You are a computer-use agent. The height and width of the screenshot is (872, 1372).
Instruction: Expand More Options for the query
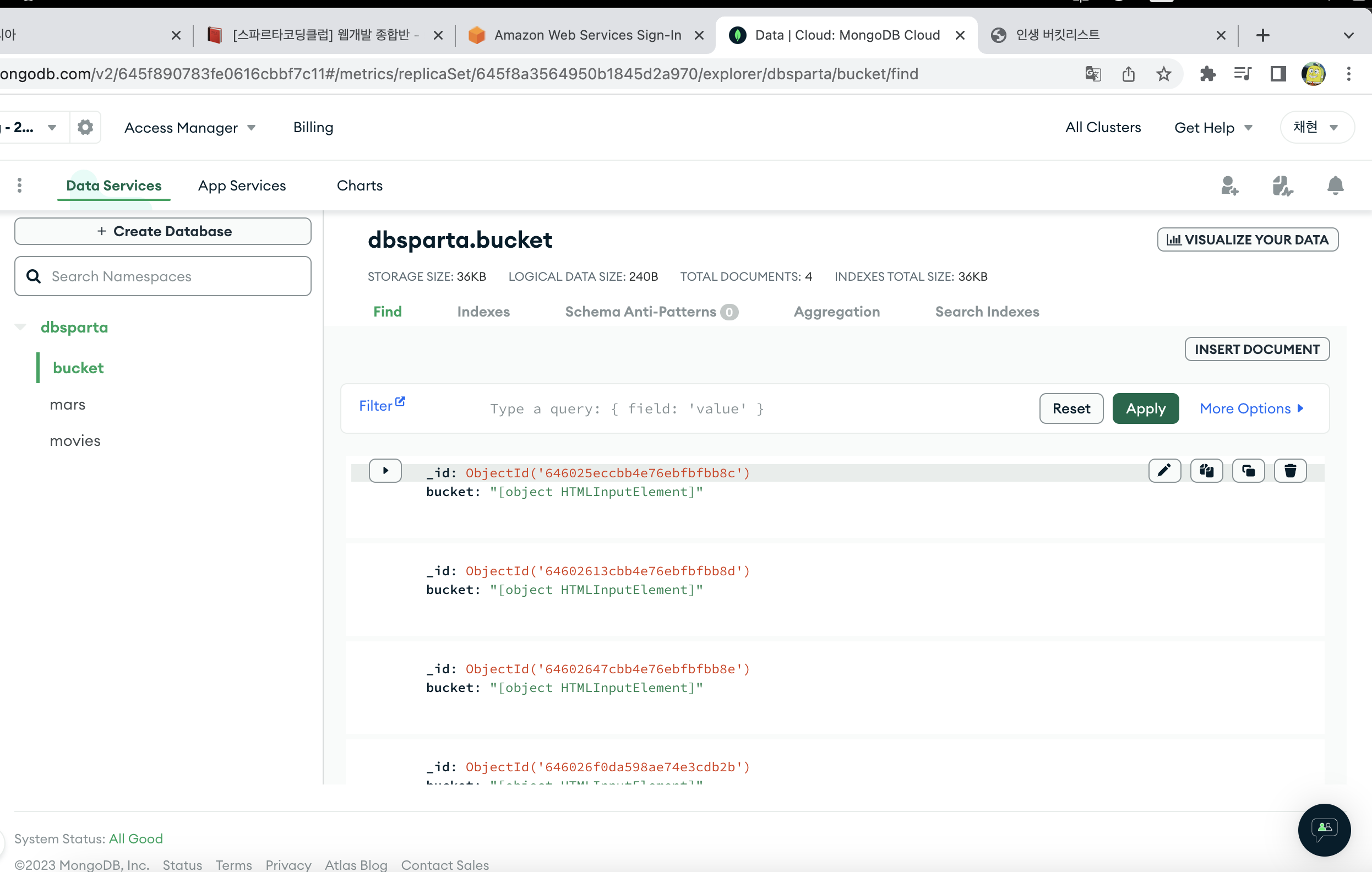tap(1252, 408)
